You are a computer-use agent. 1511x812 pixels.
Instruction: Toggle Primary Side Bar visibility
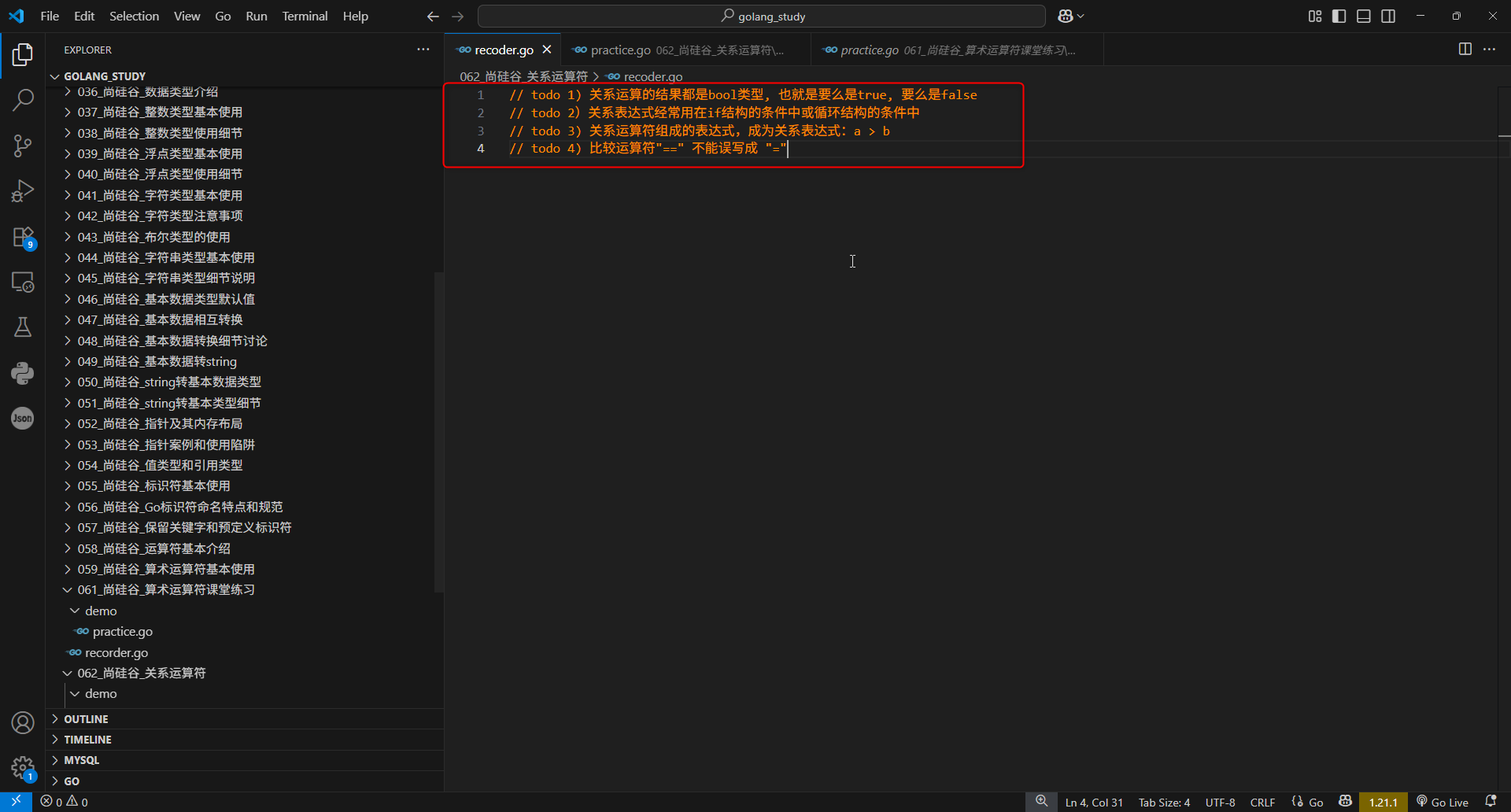point(1339,16)
